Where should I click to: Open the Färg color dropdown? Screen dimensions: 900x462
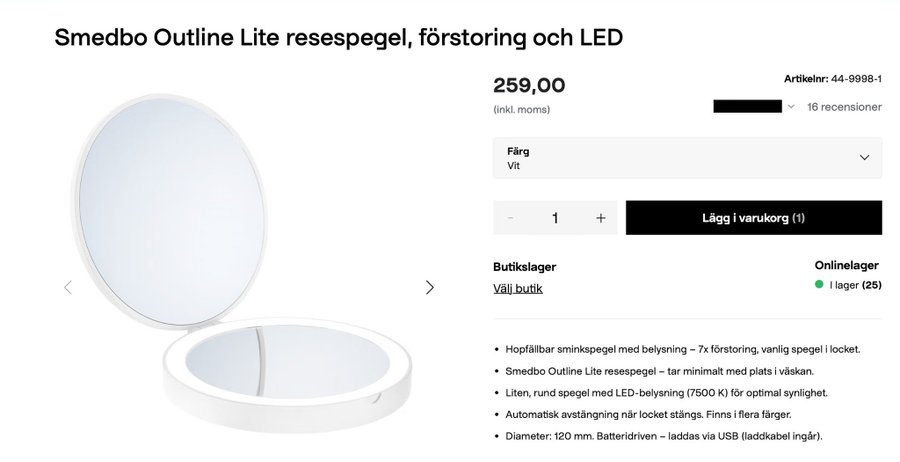pos(687,158)
